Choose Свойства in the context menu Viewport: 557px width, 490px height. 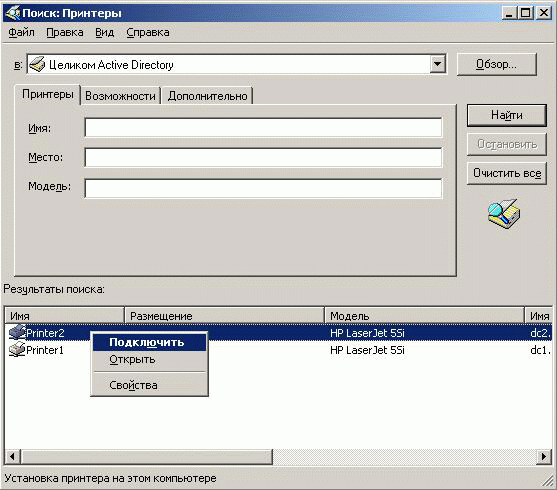click(x=149, y=385)
